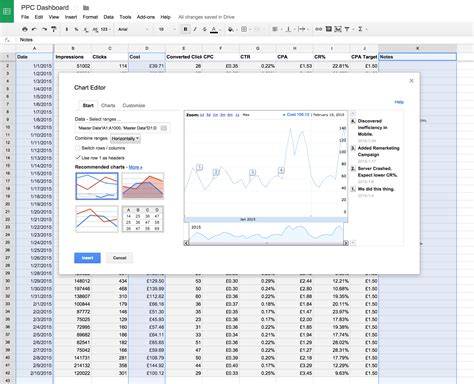Open the fill color bucket icon
The width and height of the screenshot is (474, 384).
click(x=230, y=29)
